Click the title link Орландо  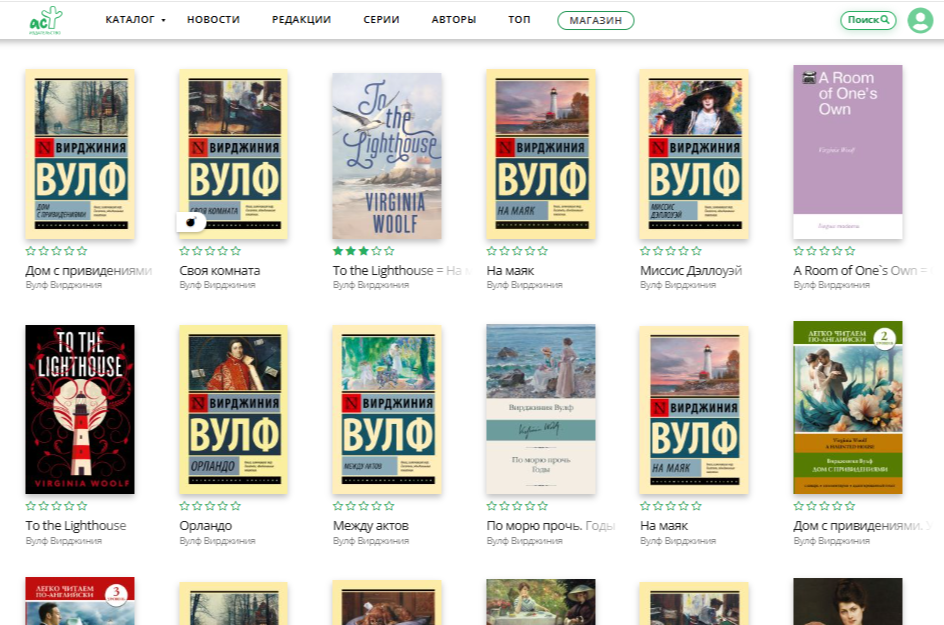(x=206, y=526)
